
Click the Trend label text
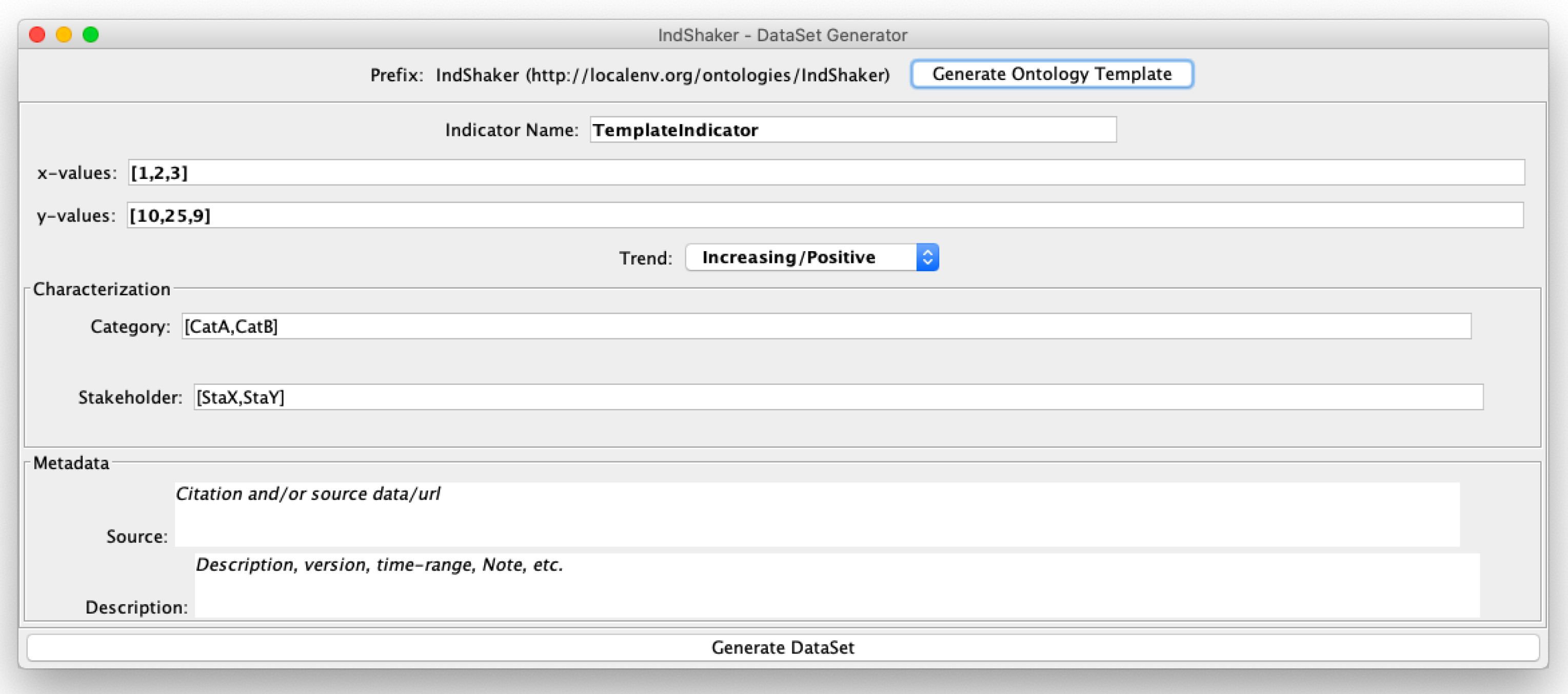645,258
